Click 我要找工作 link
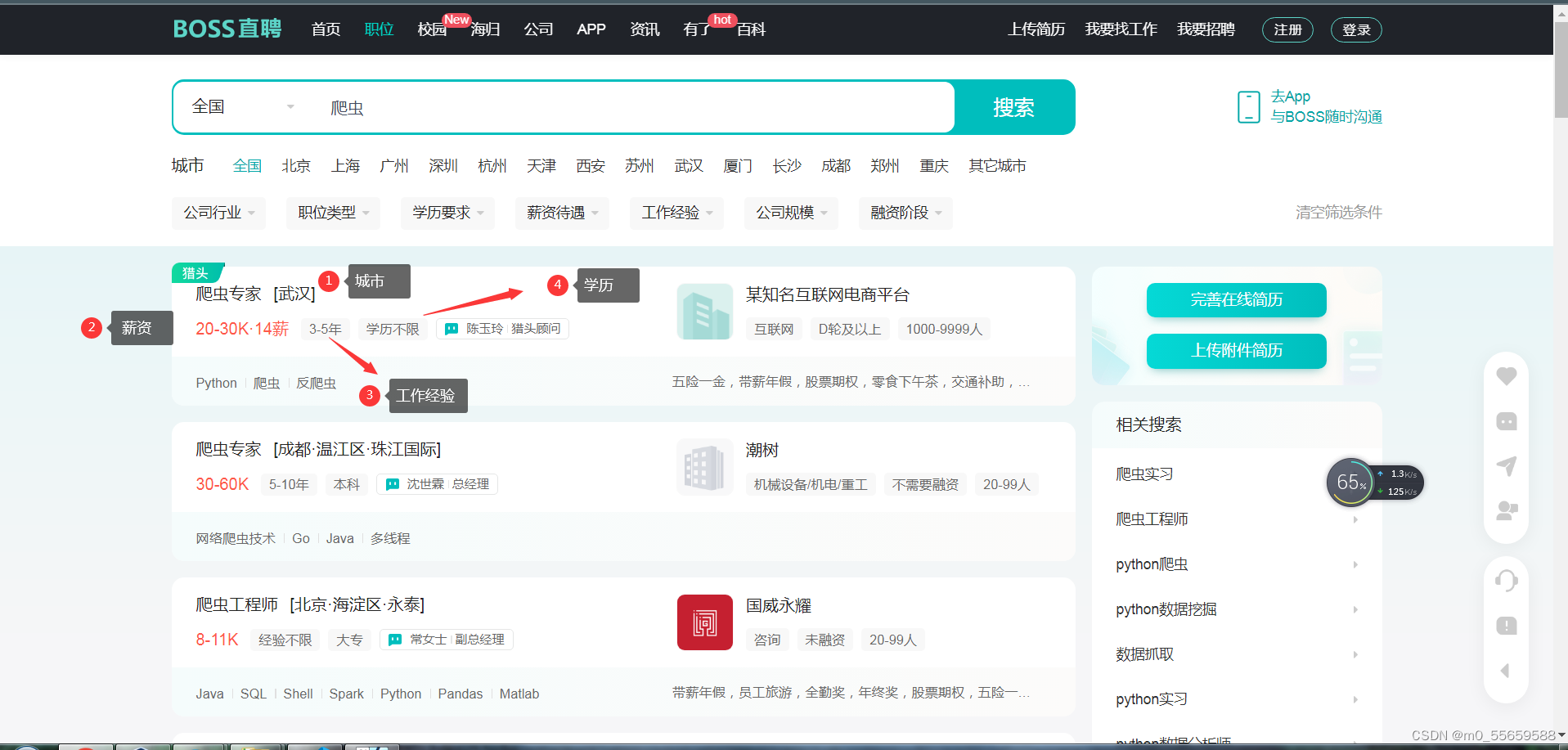 click(x=1121, y=29)
